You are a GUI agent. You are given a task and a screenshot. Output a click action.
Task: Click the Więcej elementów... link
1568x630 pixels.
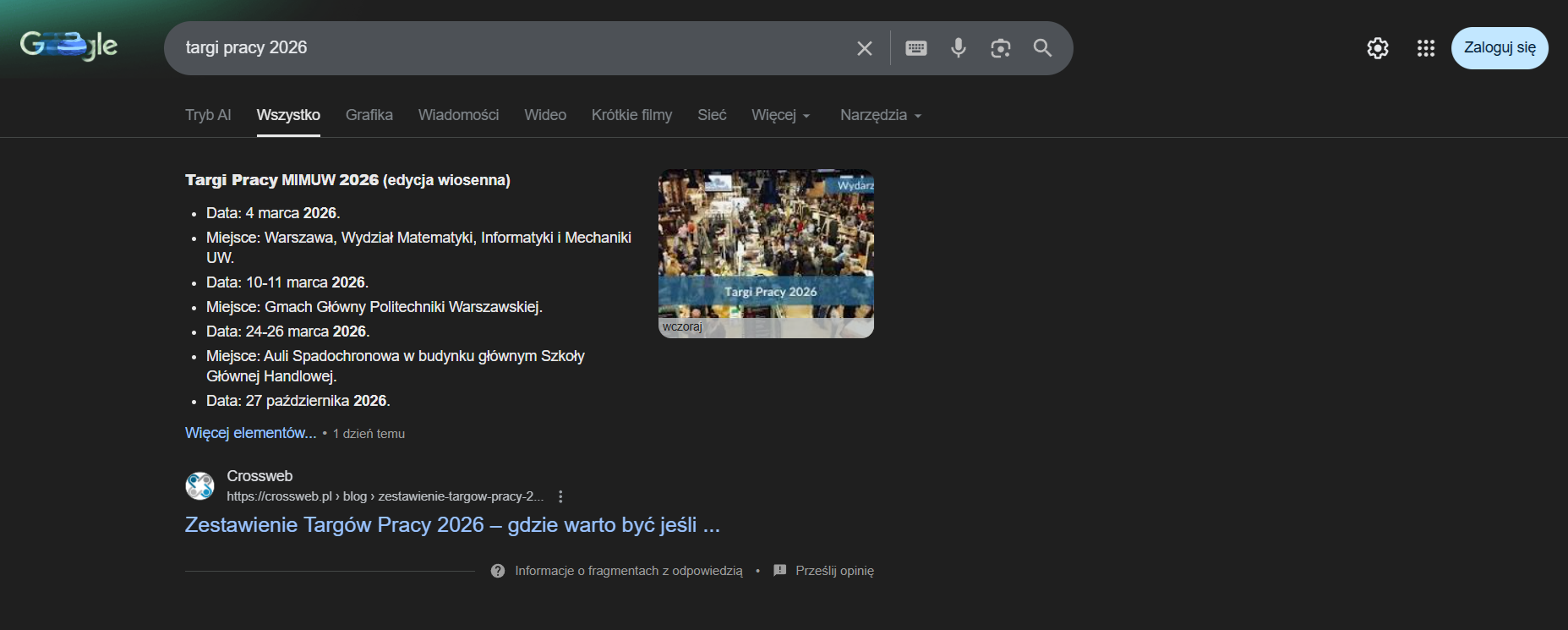(x=251, y=433)
